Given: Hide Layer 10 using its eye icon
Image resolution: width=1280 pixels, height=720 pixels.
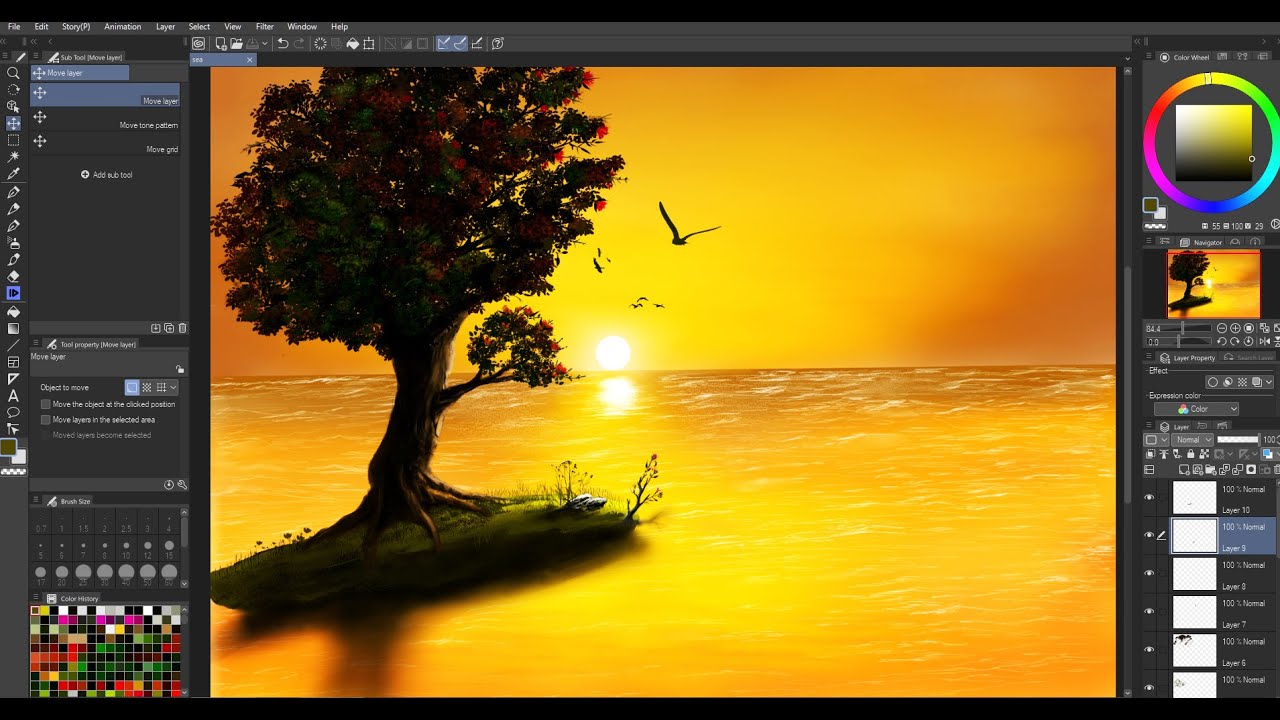Looking at the screenshot, I should pos(1149,497).
